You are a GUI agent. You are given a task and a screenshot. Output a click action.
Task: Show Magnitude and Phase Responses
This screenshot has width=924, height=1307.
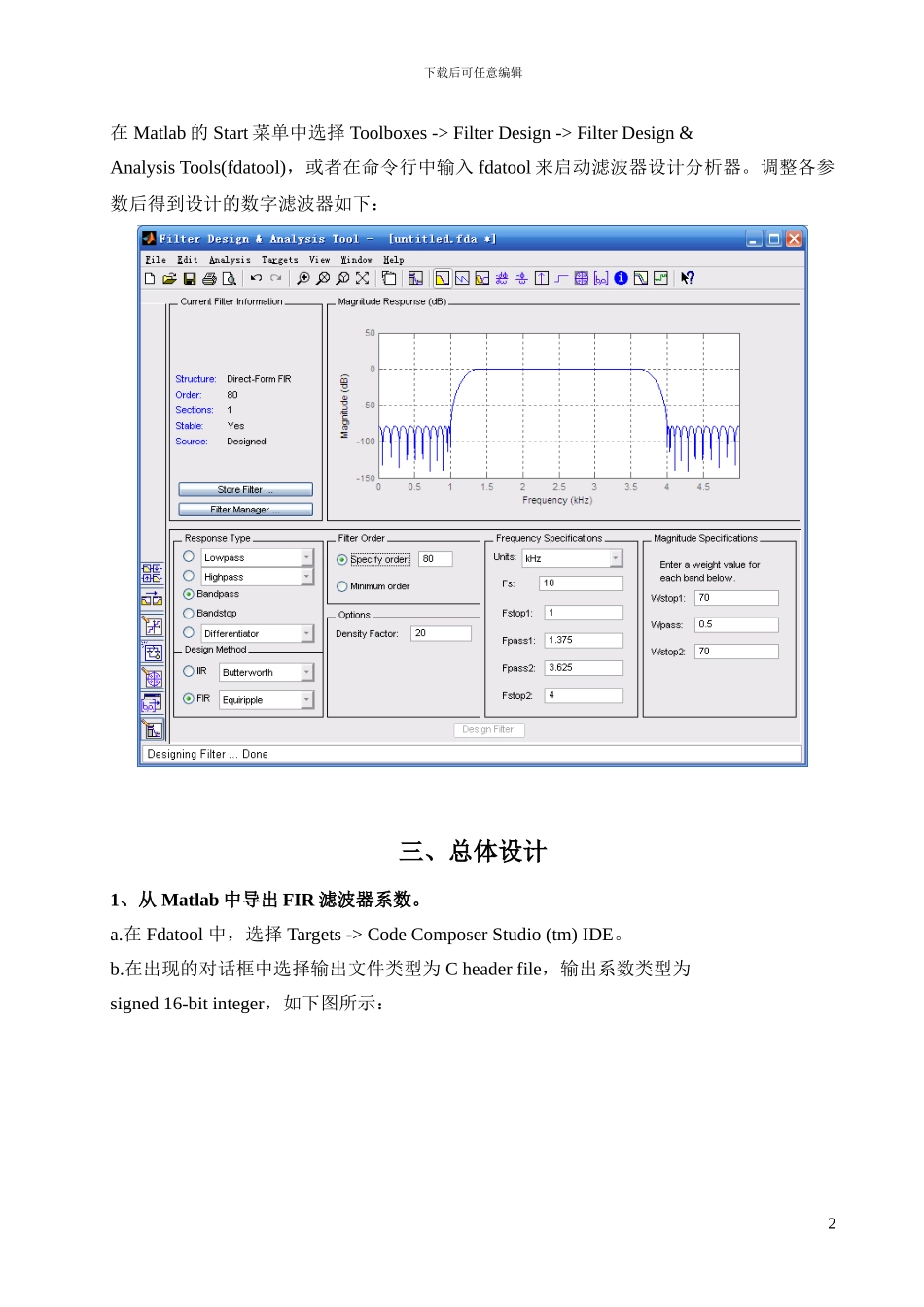point(481,278)
